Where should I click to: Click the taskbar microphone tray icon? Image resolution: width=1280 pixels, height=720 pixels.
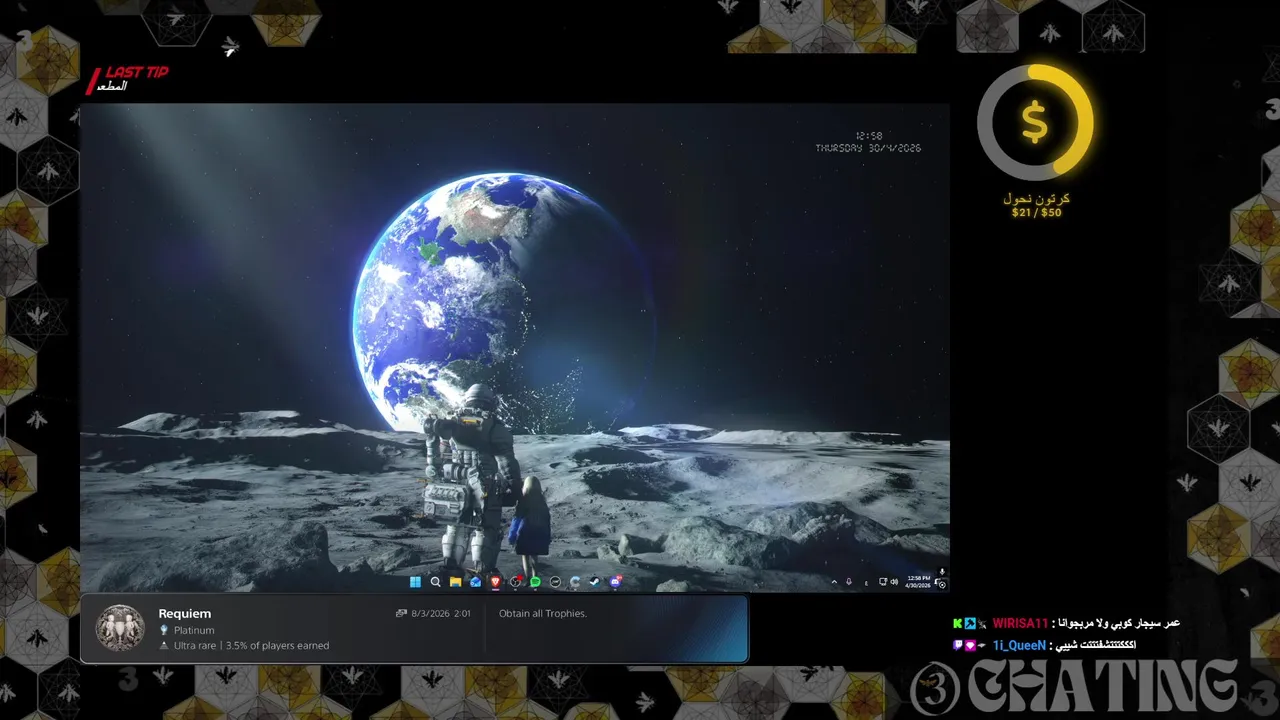click(x=849, y=582)
